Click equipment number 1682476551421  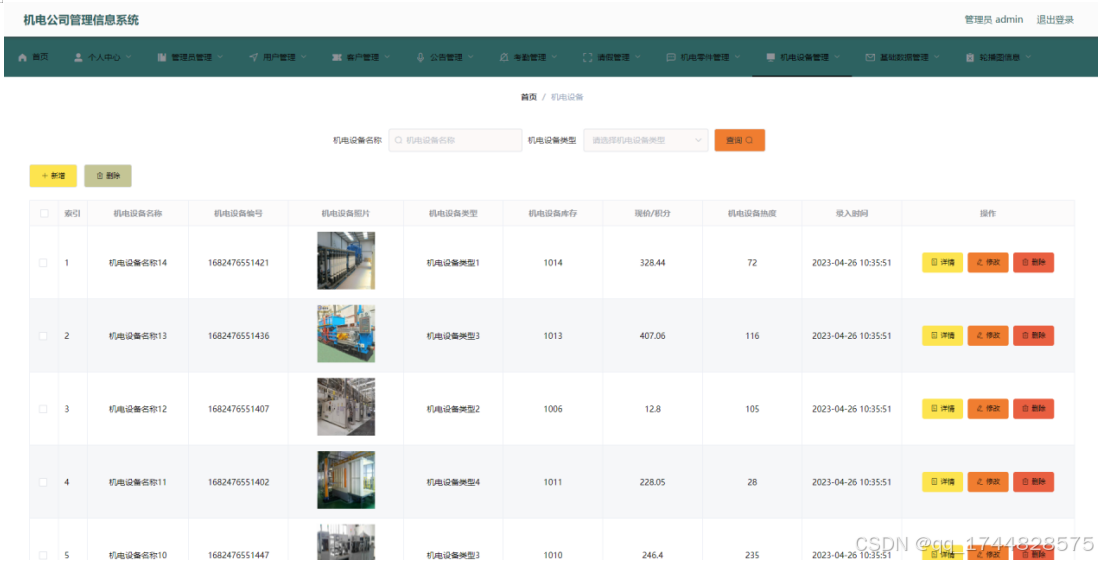point(239,263)
